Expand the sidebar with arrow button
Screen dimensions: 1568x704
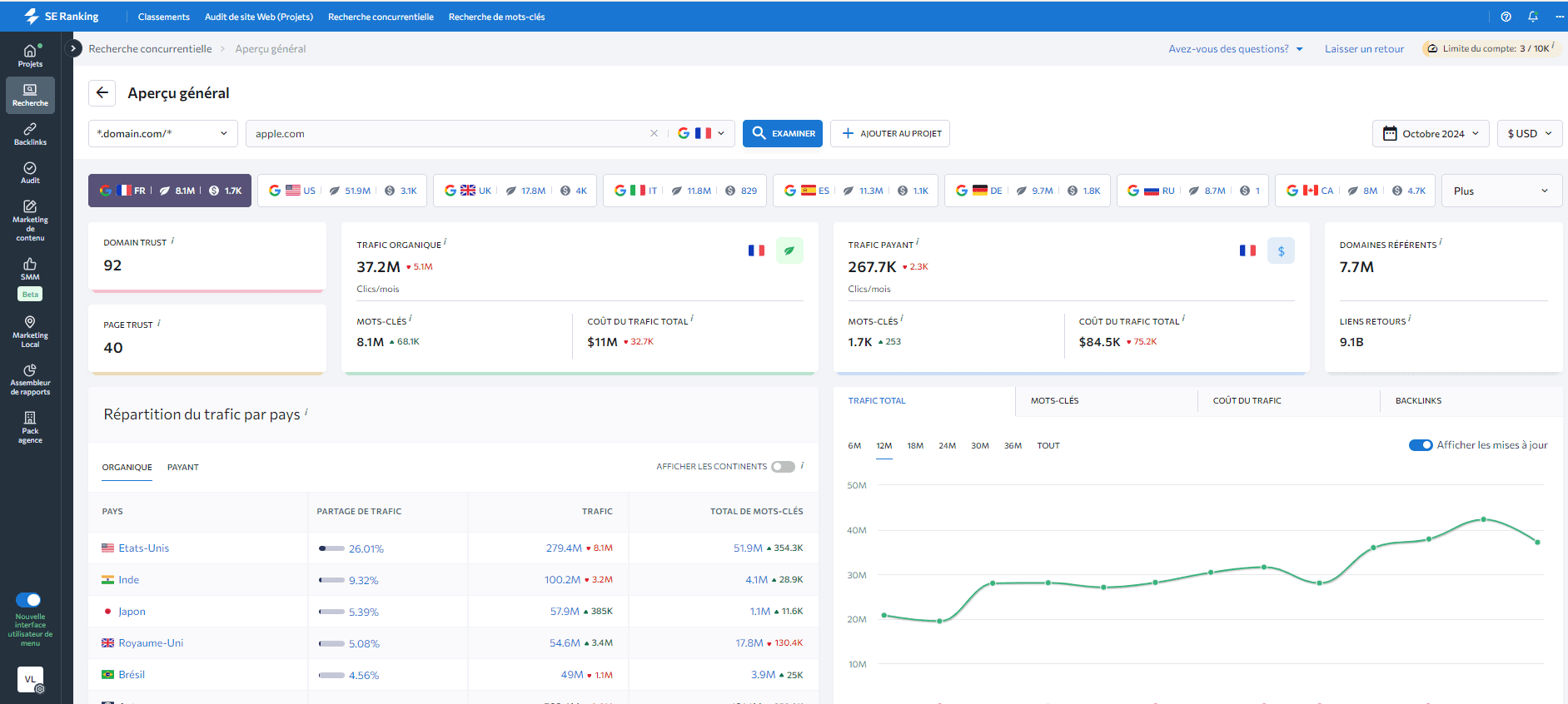[73, 48]
